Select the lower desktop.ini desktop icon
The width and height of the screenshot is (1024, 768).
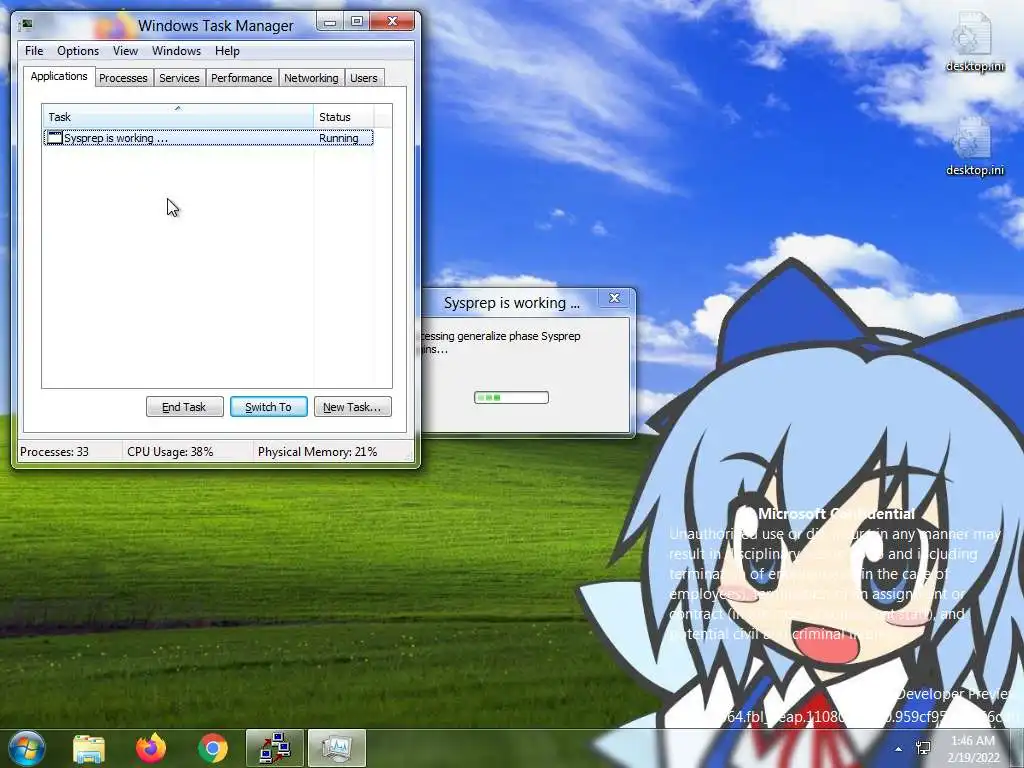click(x=974, y=146)
